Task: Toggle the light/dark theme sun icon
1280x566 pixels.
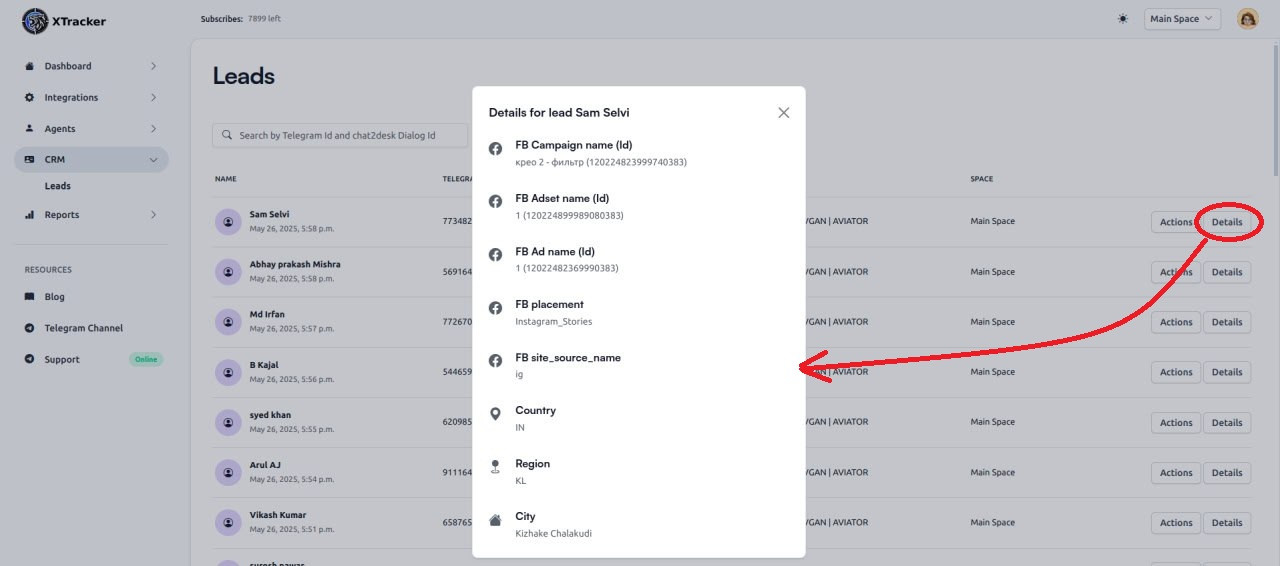Action: pyautogui.click(x=1123, y=19)
